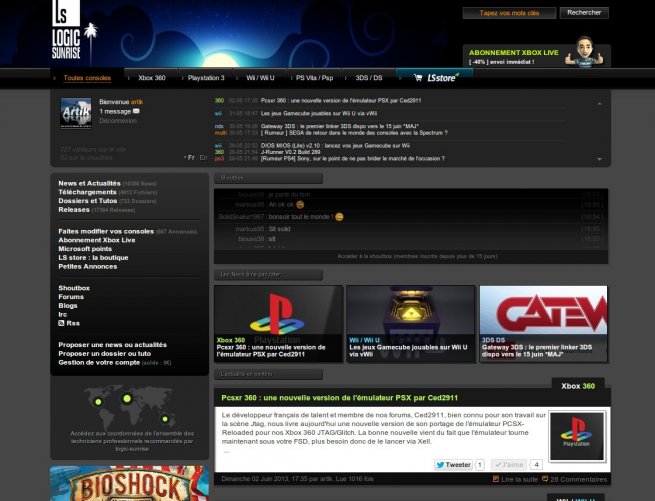The height and width of the screenshot is (501, 655).
Task: Click the Déconnexion link
Action: pyautogui.click(x=118, y=120)
